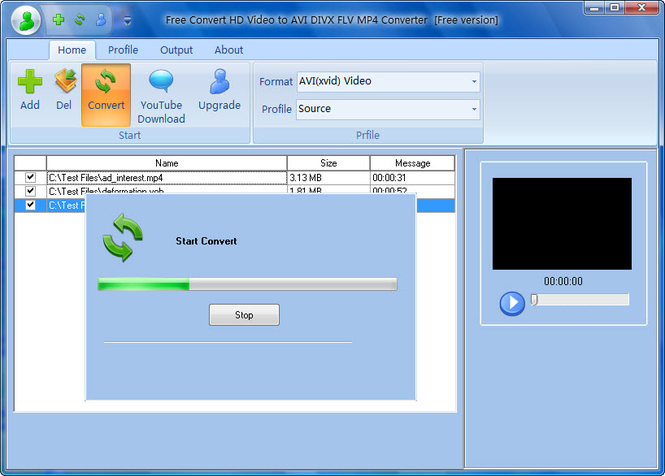The height and width of the screenshot is (476, 665).
Task: Uncheck the ad_interest.mp4 file checkbox
Action: pos(30,177)
